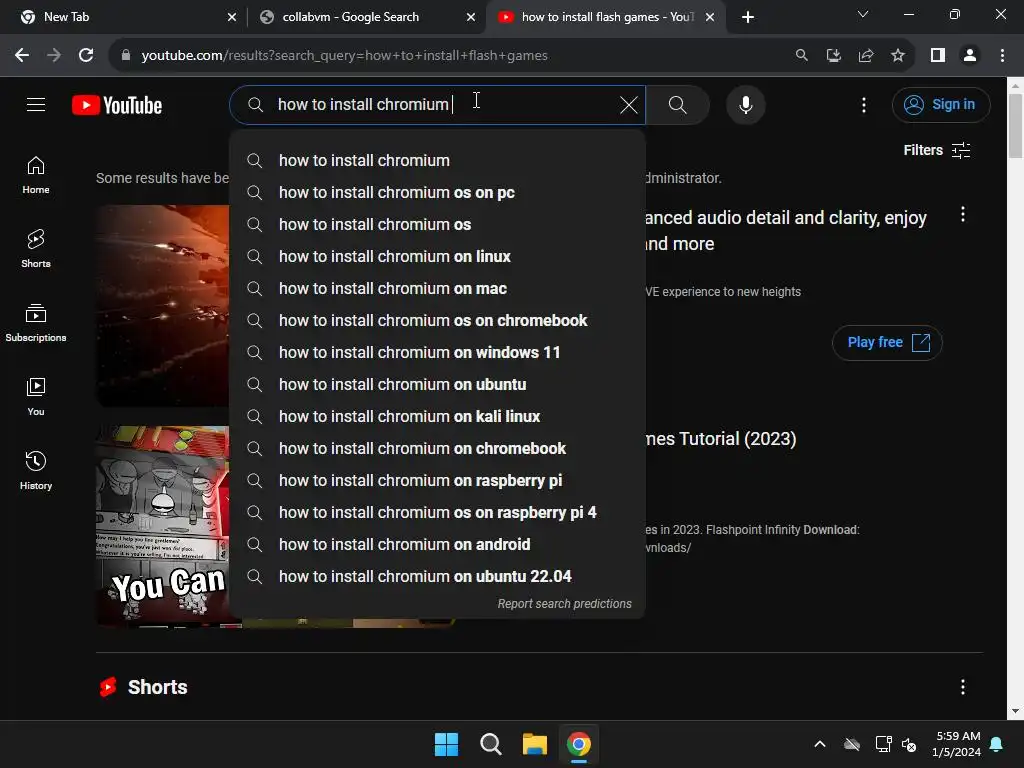The height and width of the screenshot is (768, 1024).
Task: Select suggestion 'how to install chromium on kali linux'
Action: (438, 416)
